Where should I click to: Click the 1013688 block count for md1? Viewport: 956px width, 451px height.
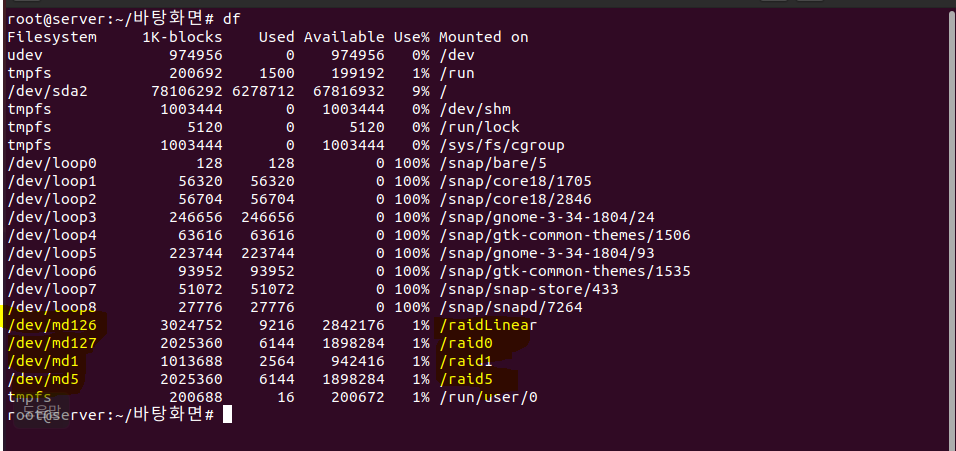191,361
